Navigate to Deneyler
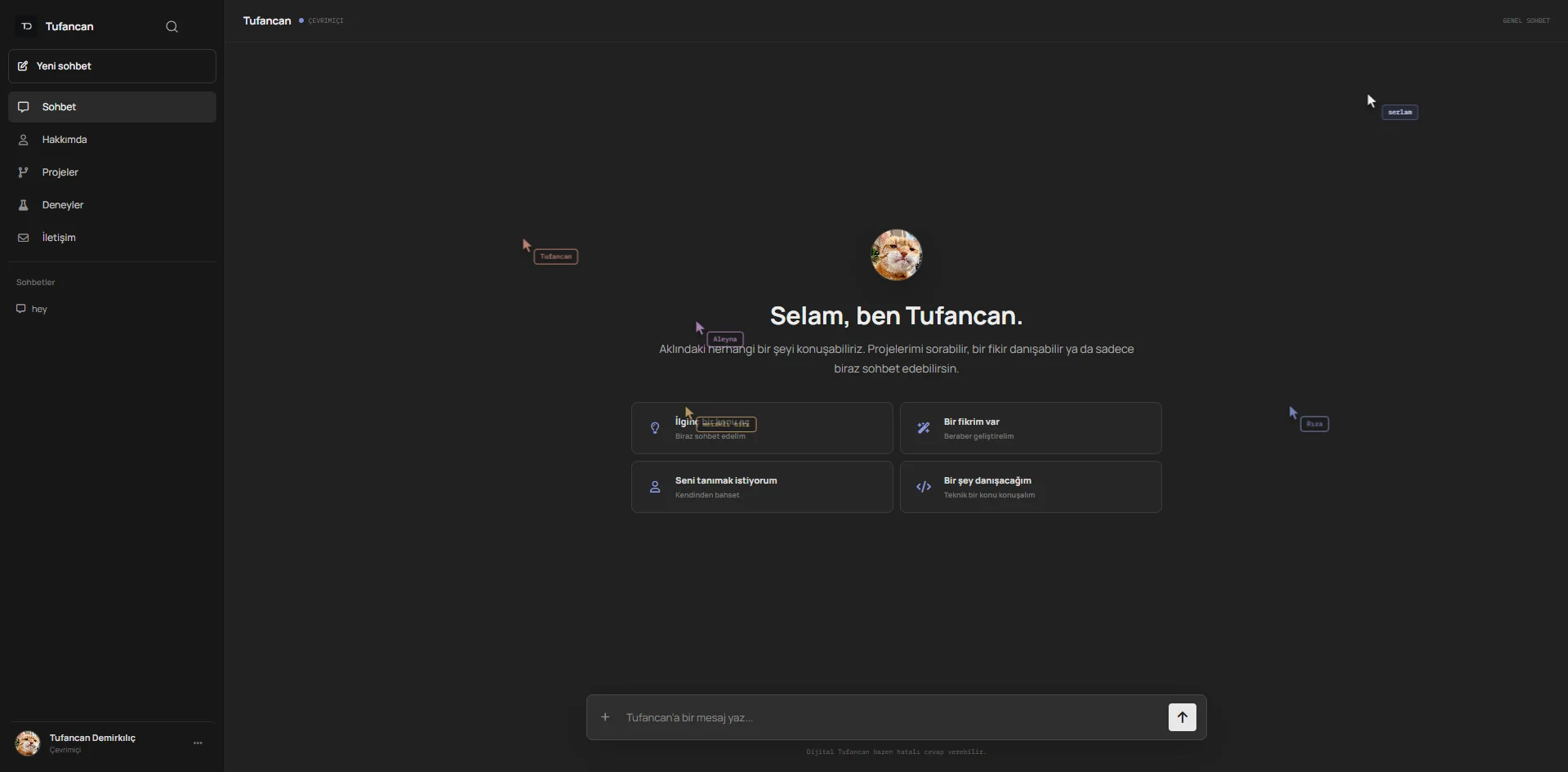The height and width of the screenshot is (772, 1568). tap(112, 205)
